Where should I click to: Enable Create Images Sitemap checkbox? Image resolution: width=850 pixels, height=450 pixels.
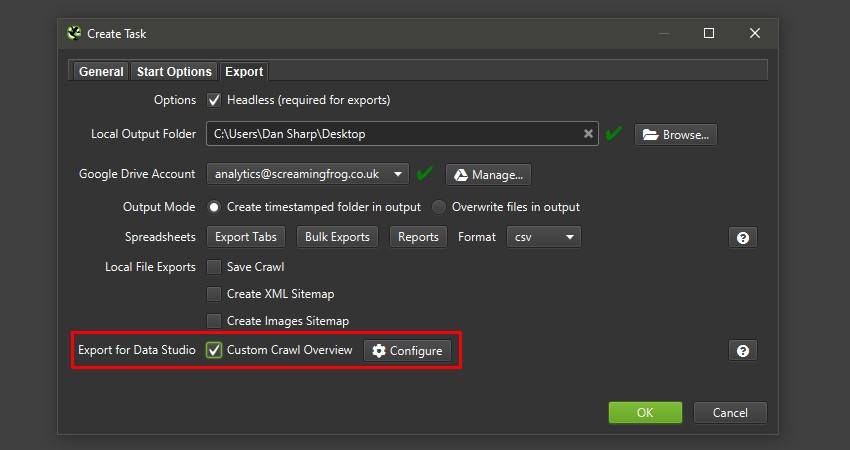click(214, 321)
